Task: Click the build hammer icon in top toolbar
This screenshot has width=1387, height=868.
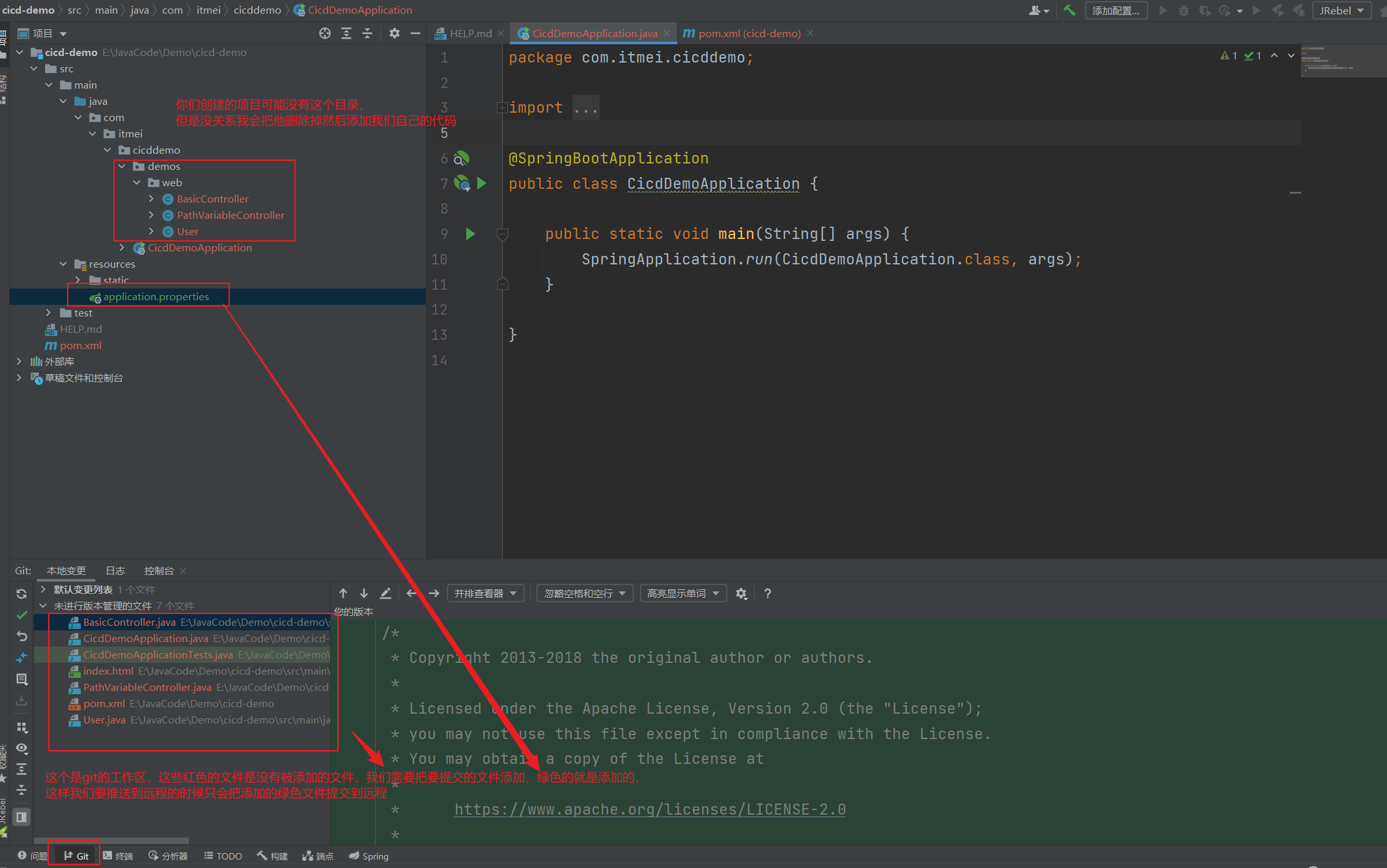Action: [x=1069, y=10]
